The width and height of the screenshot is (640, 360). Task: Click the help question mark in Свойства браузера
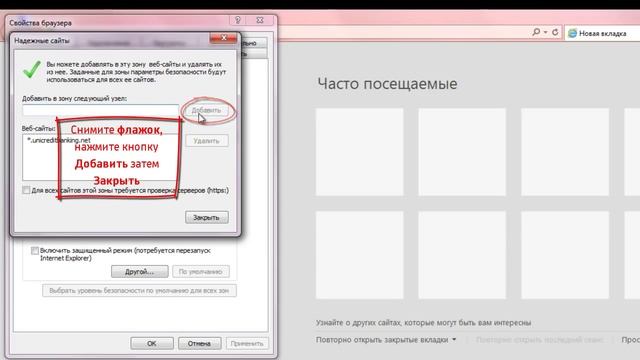[238, 20]
